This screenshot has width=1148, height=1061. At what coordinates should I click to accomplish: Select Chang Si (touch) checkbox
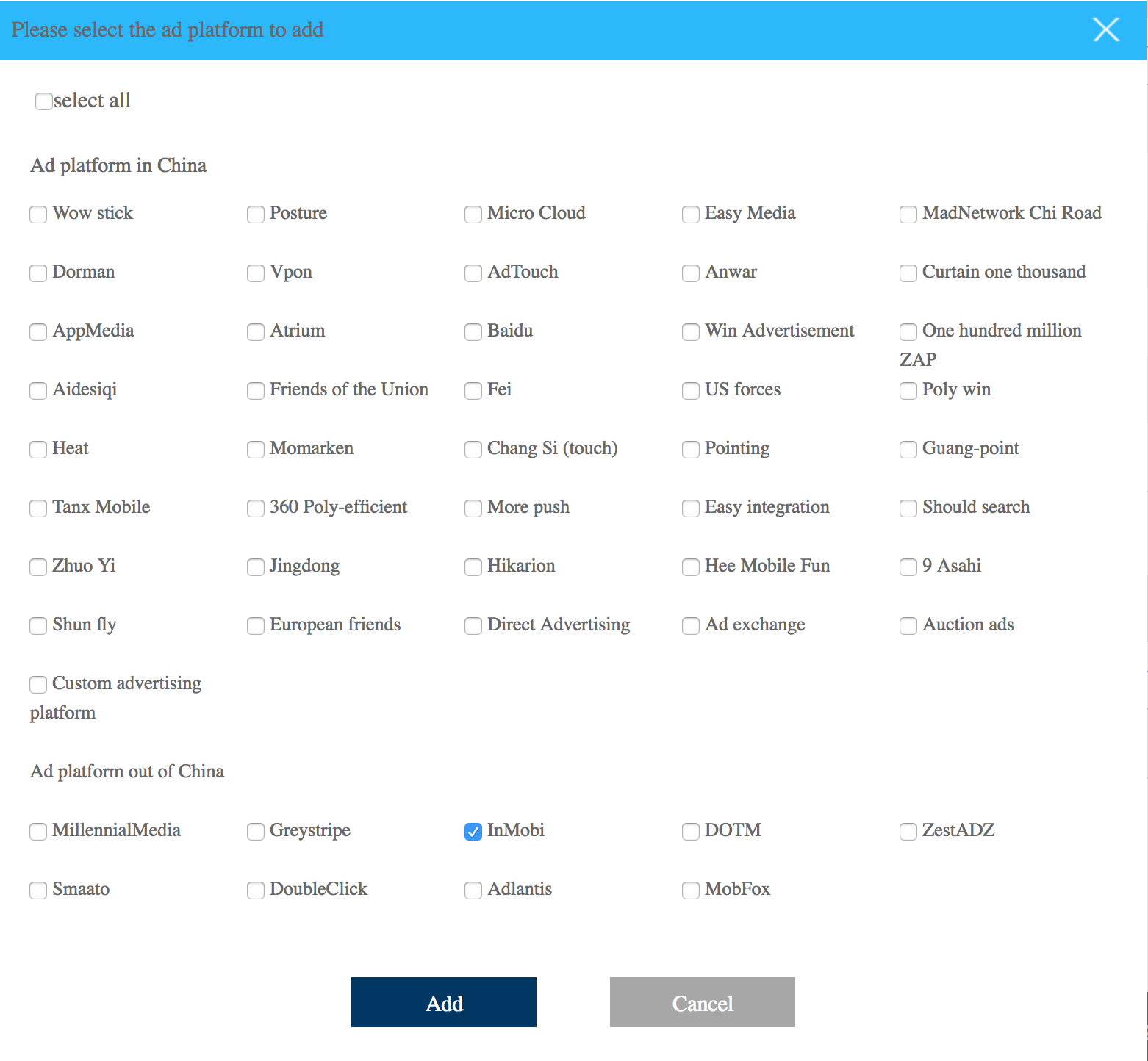tap(473, 450)
